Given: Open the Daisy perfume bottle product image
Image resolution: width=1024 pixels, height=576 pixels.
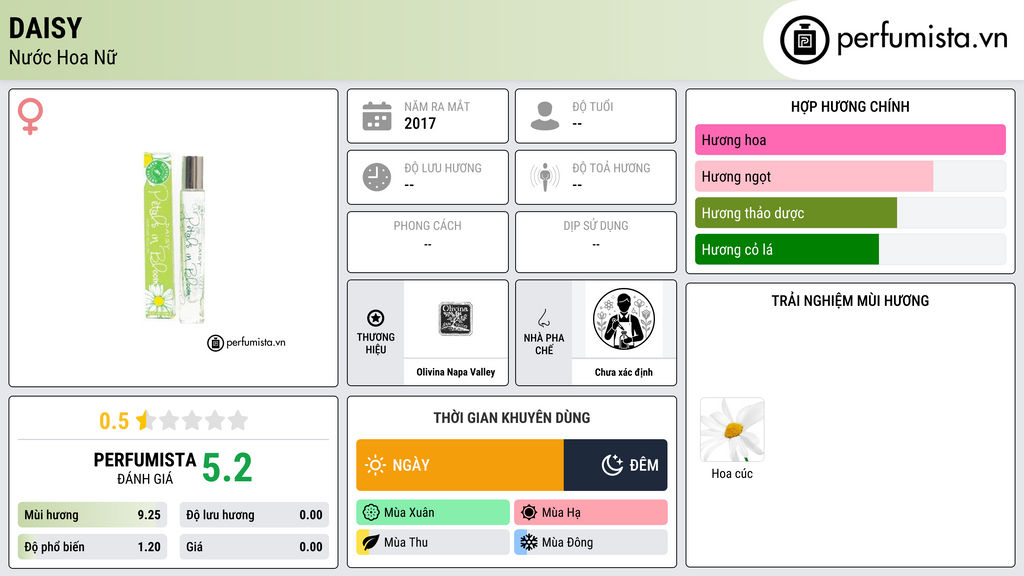Looking at the screenshot, I should [174, 238].
